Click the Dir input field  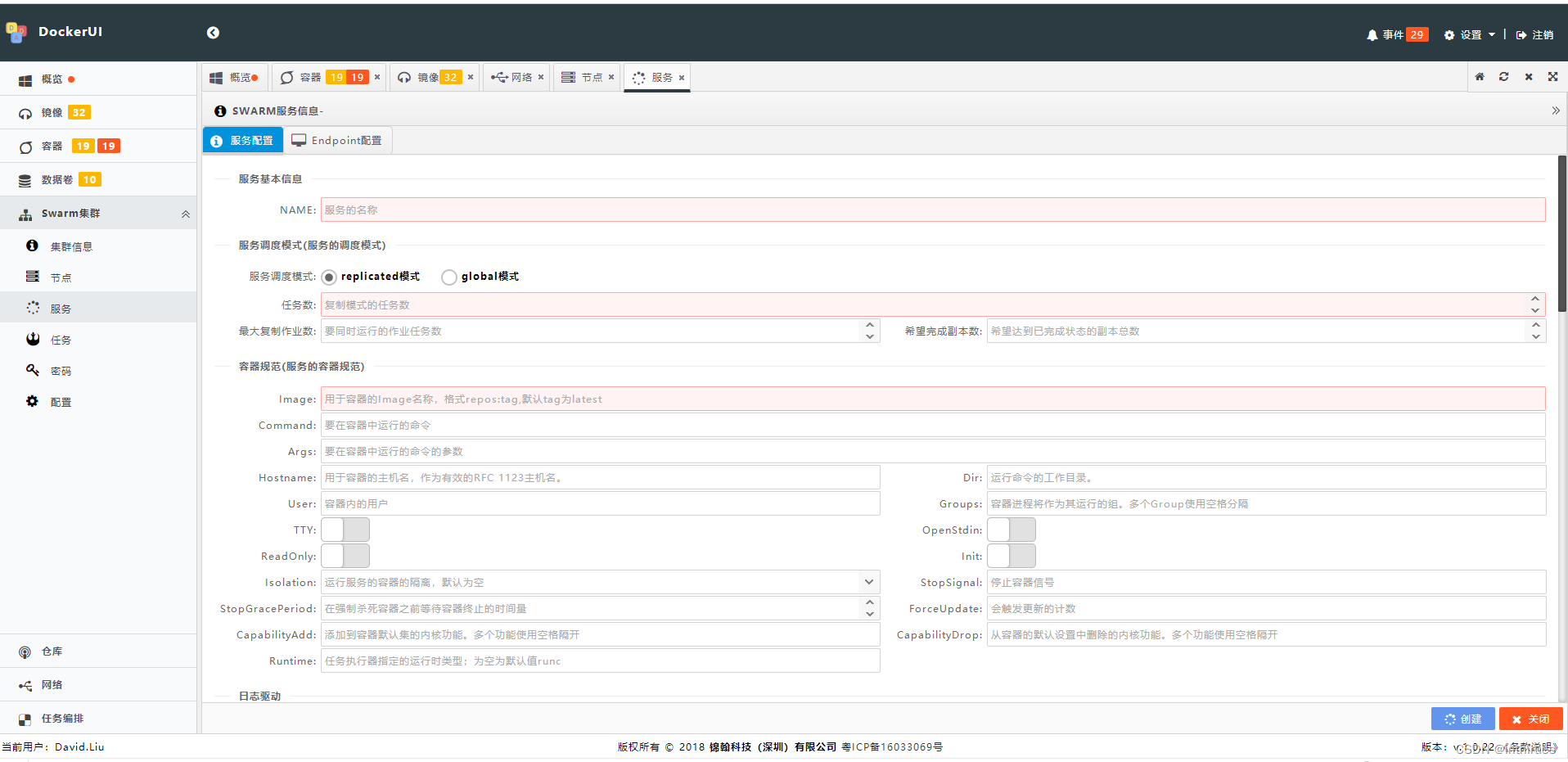pos(1267,478)
